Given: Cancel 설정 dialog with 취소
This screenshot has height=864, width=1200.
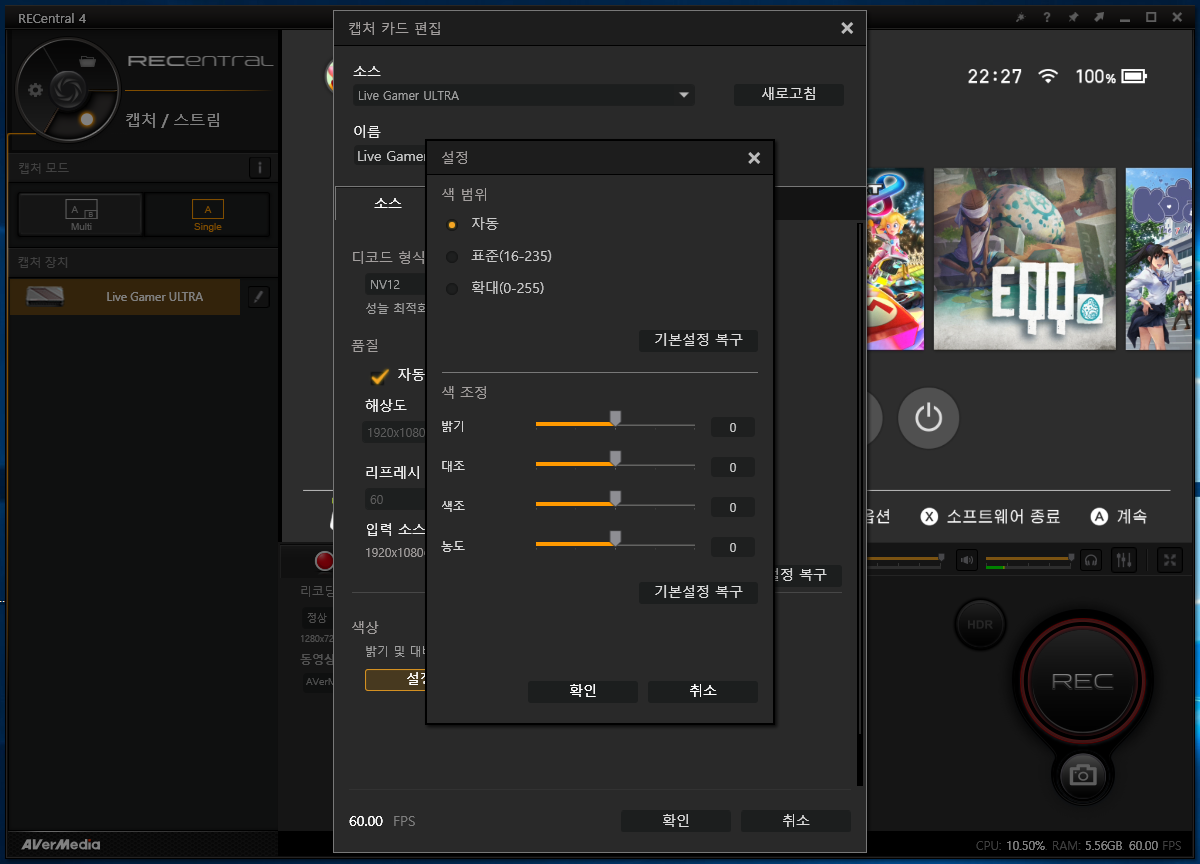Looking at the screenshot, I should click(703, 691).
